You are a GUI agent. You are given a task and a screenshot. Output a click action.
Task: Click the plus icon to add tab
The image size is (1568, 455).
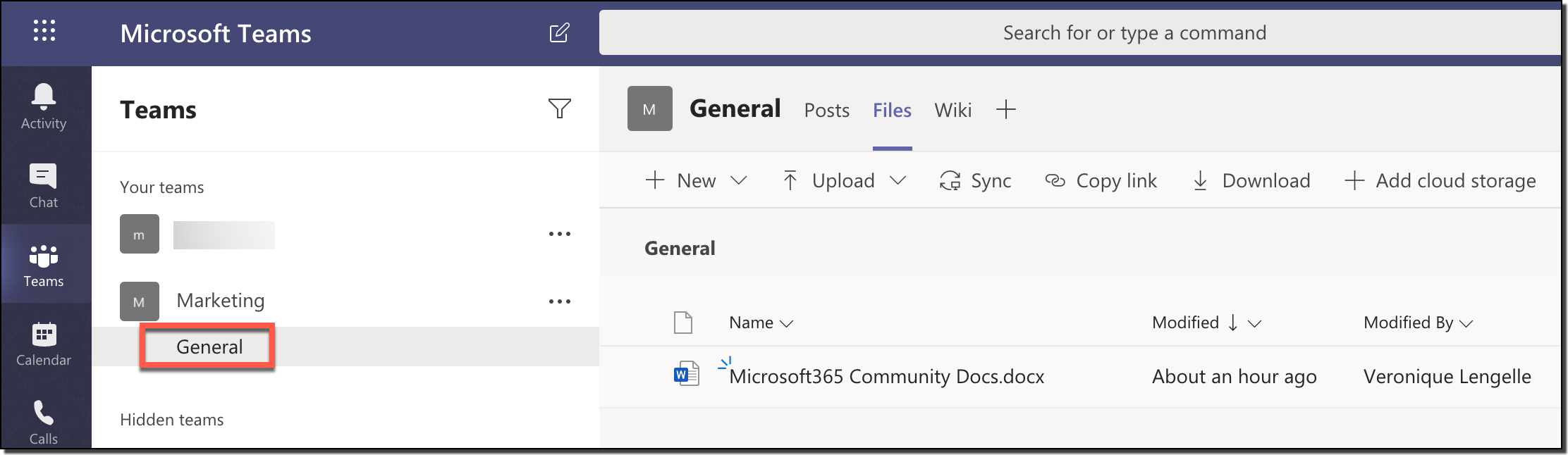(x=1005, y=110)
